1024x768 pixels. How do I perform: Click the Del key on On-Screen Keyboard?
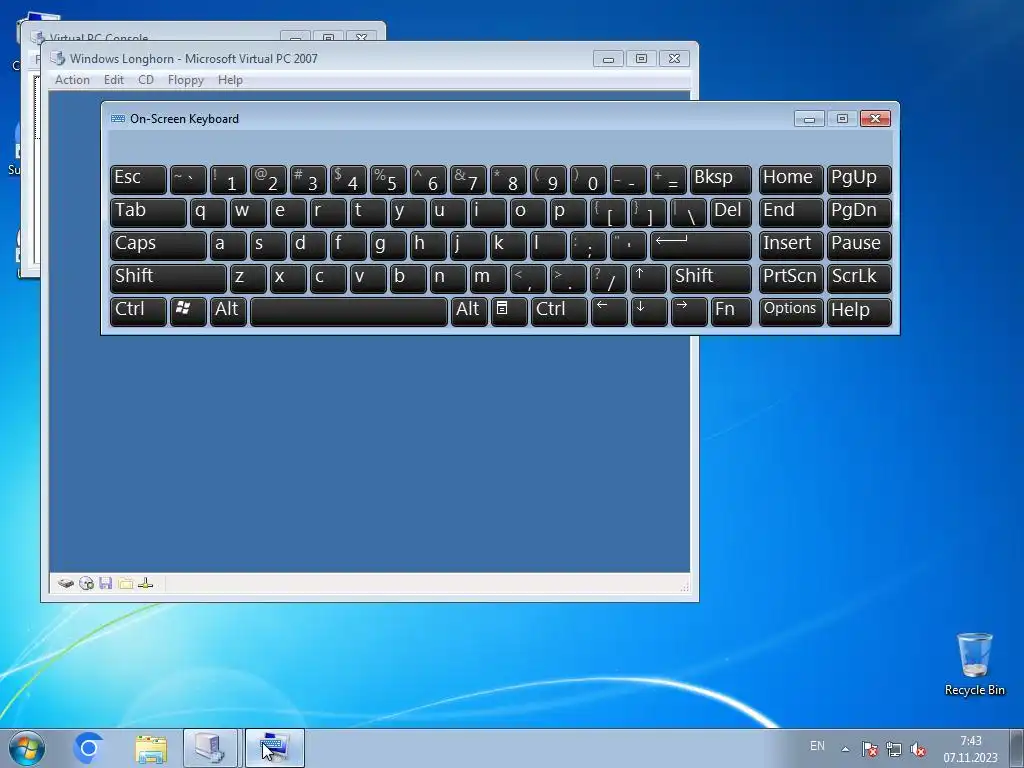[x=730, y=212]
